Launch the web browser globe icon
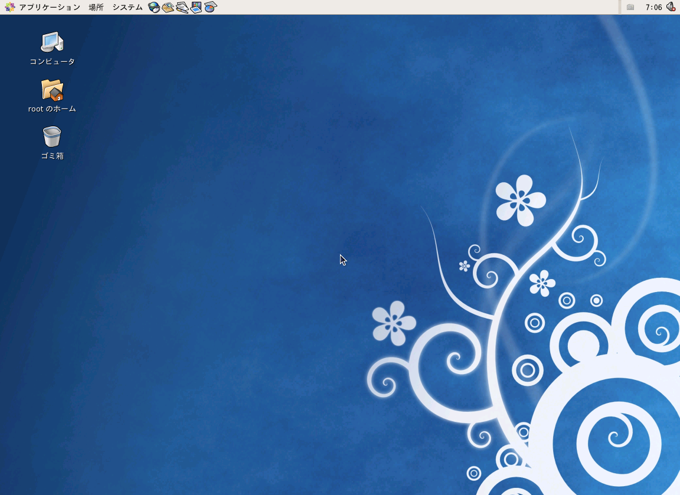This screenshot has height=495, width=680. (x=154, y=7)
